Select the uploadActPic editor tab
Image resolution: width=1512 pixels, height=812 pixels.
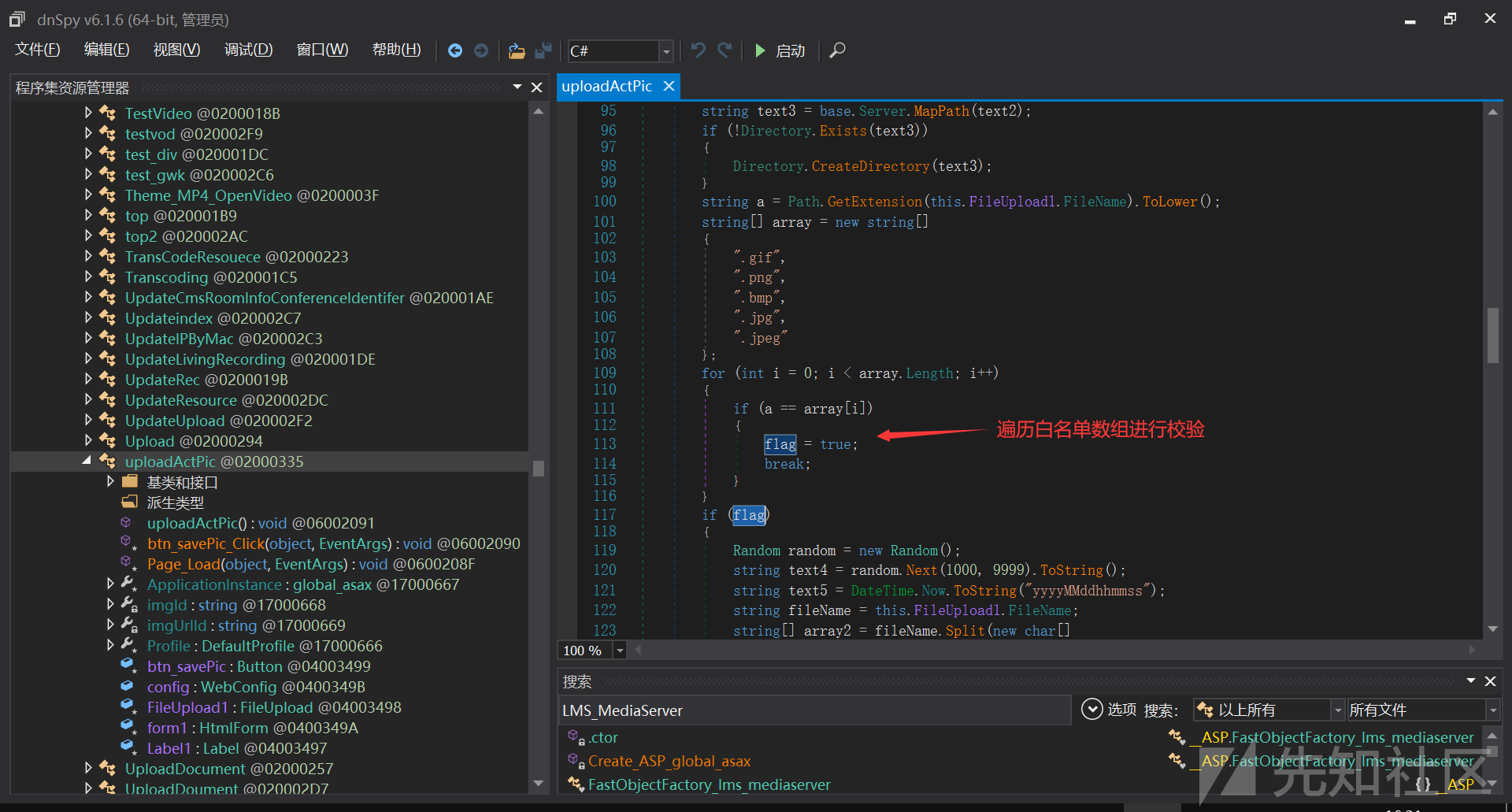coord(607,86)
